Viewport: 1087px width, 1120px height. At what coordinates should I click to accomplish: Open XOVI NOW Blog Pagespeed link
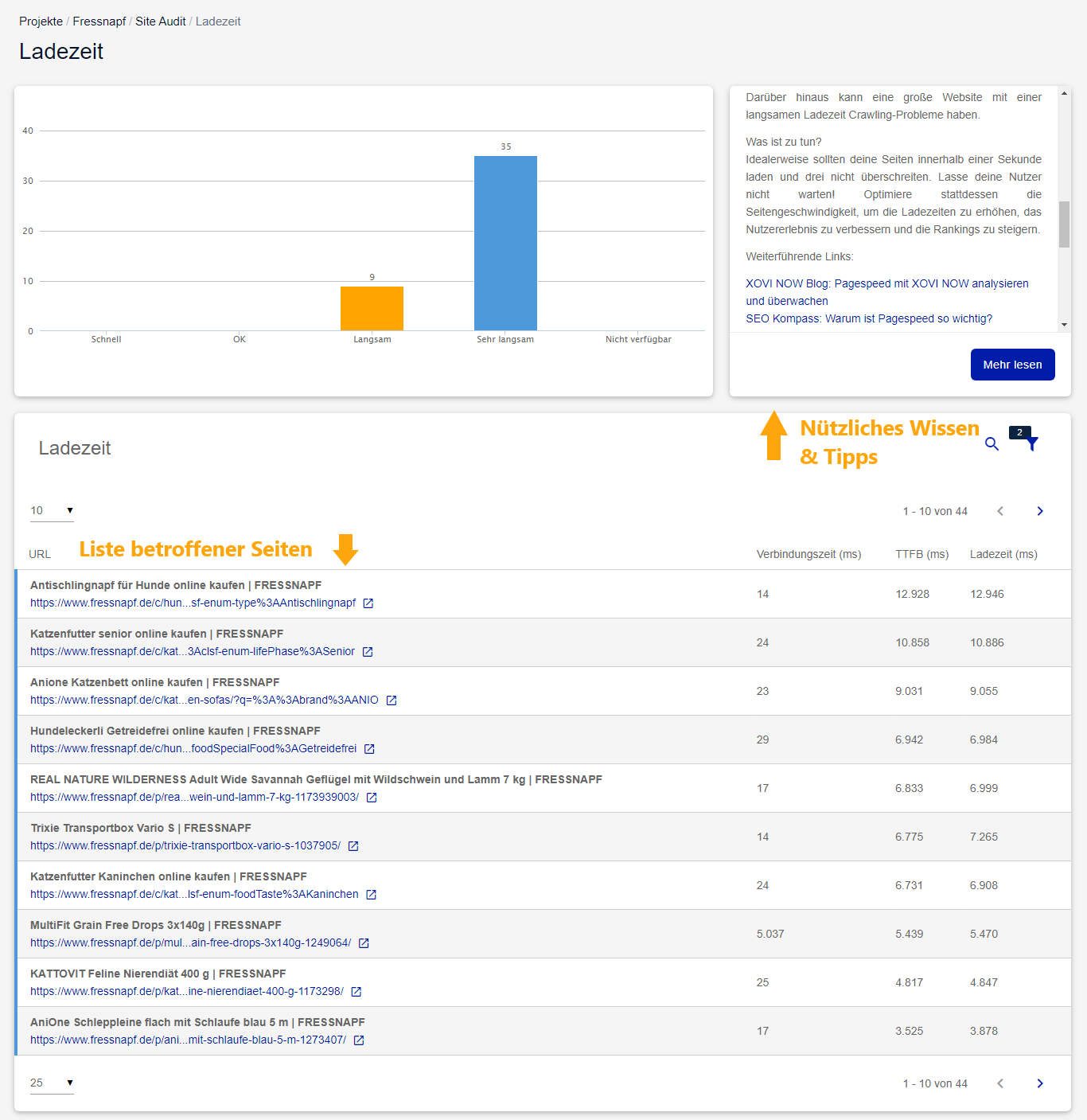(x=887, y=292)
